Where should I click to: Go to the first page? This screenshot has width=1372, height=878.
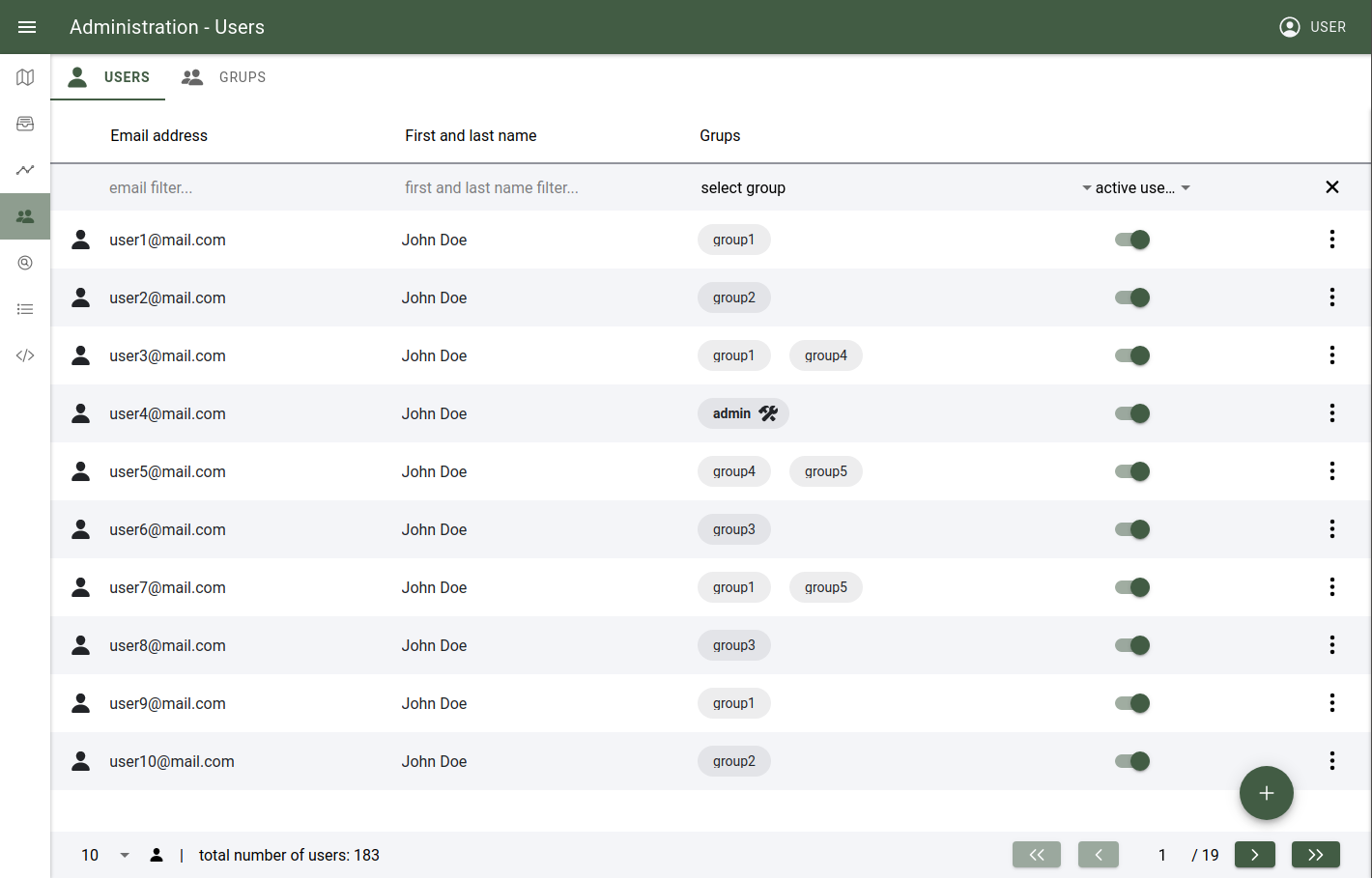[1037, 855]
